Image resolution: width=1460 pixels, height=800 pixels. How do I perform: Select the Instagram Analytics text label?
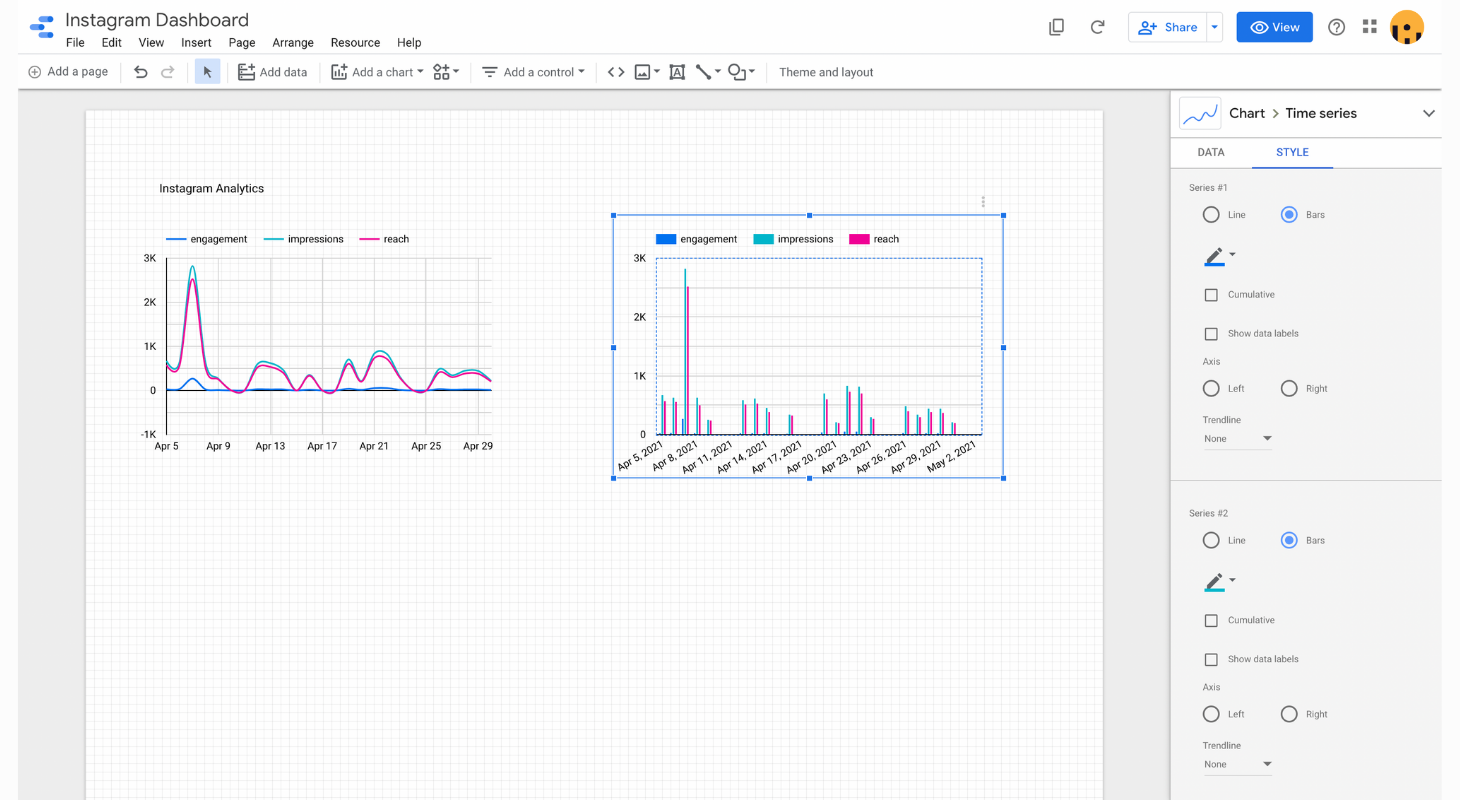point(212,188)
